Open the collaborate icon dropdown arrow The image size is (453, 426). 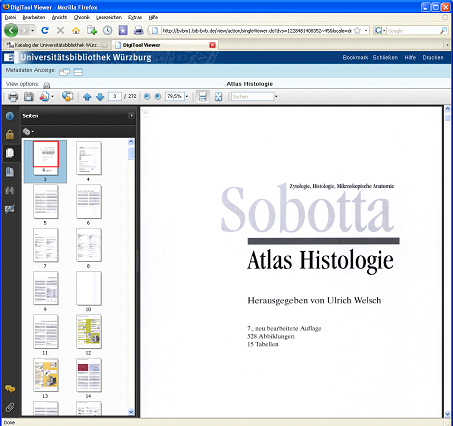52,97
